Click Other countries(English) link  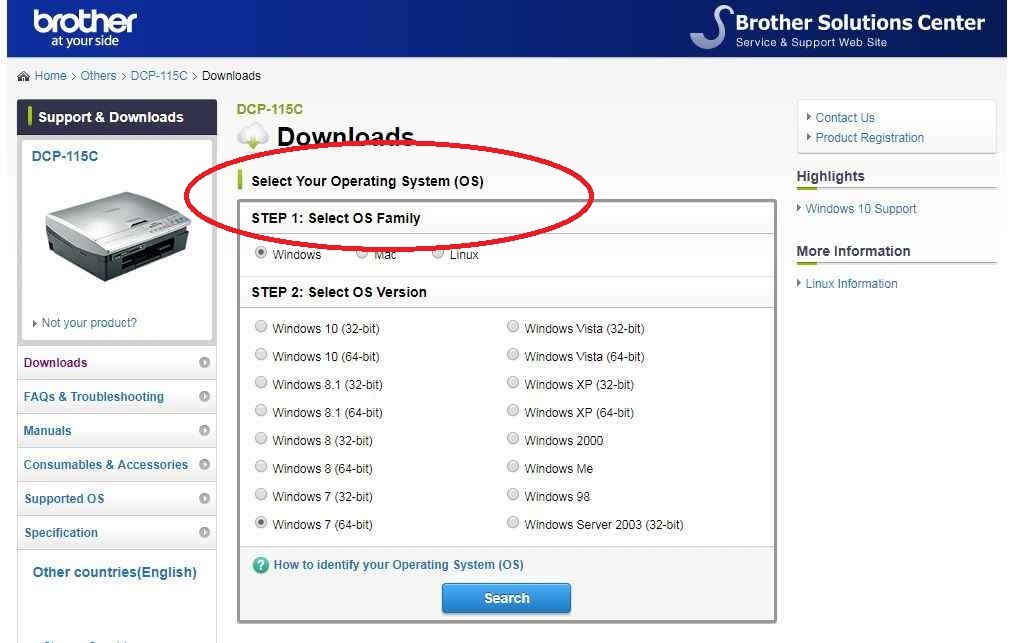tap(115, 572)
